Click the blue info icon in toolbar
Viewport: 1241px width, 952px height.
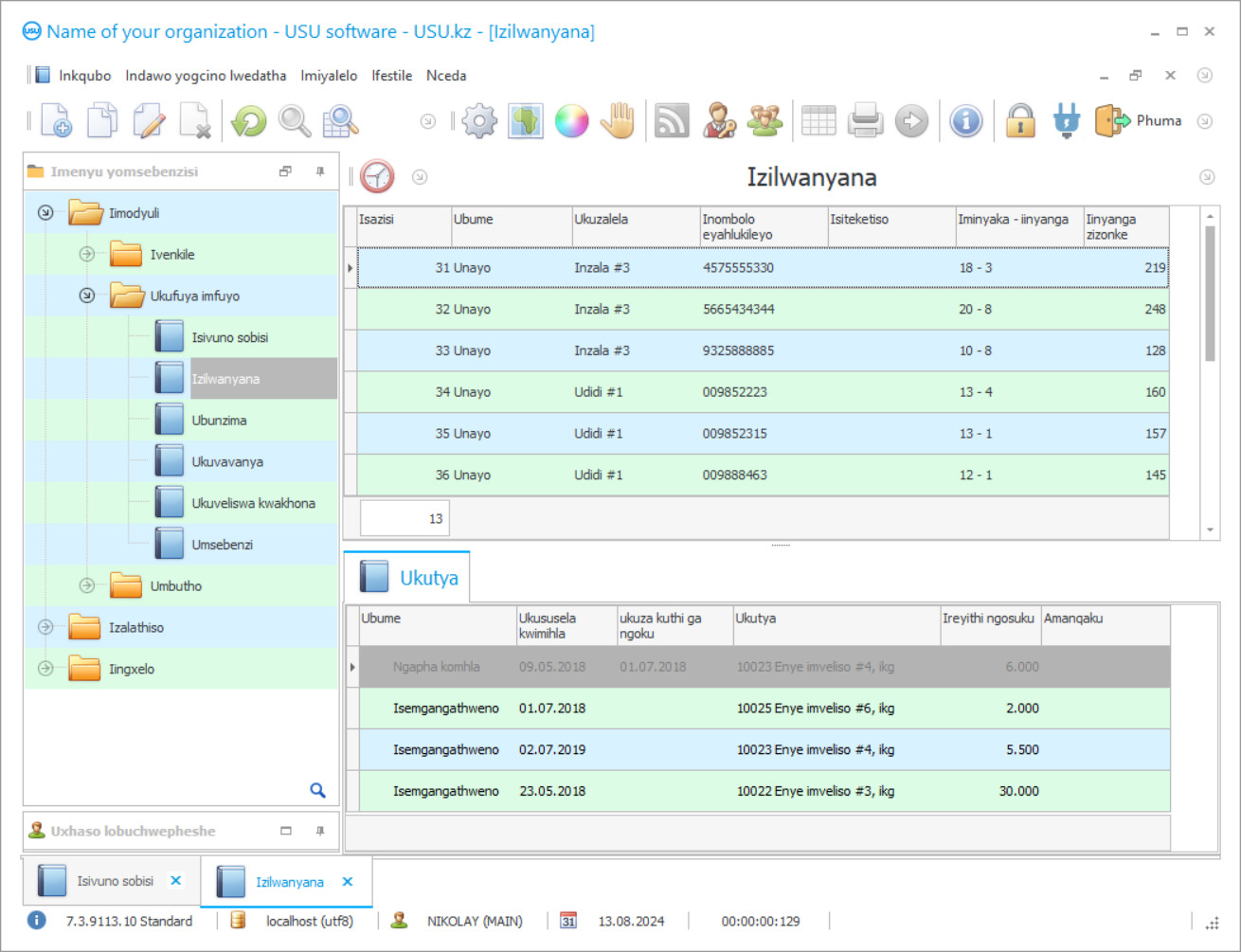(x=966, y=121)
